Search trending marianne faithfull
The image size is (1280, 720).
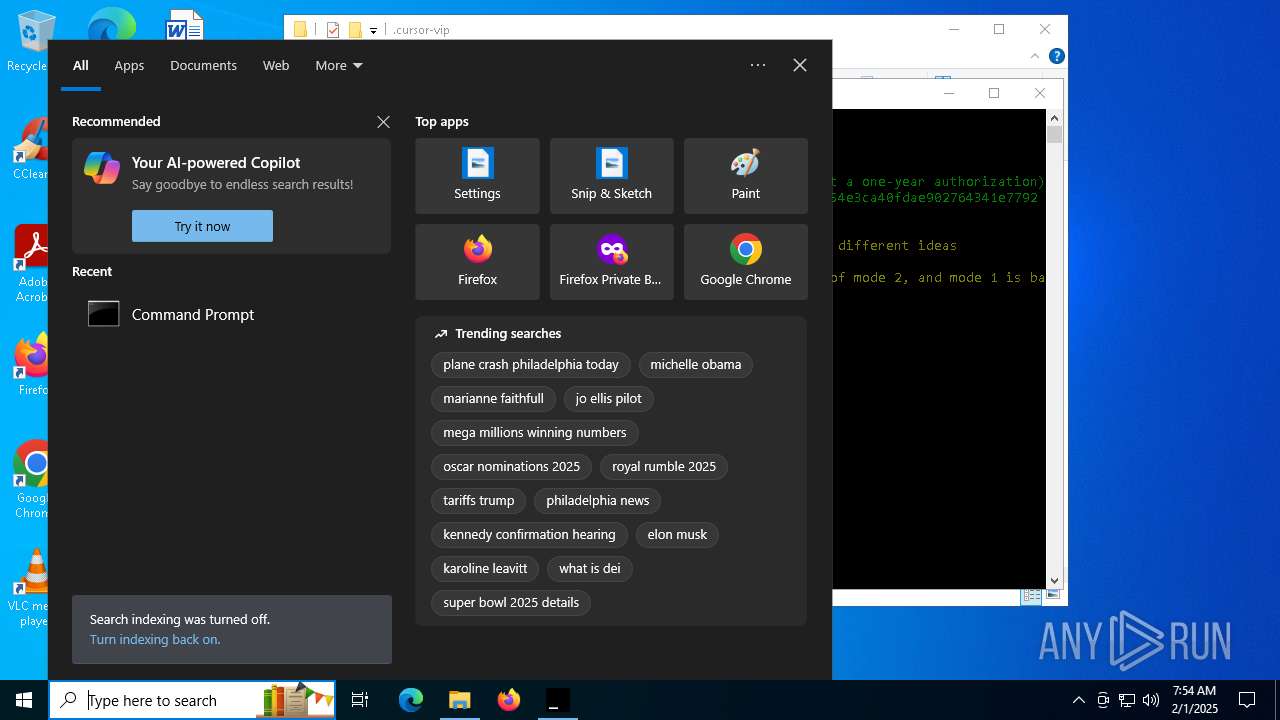point(494,399)
